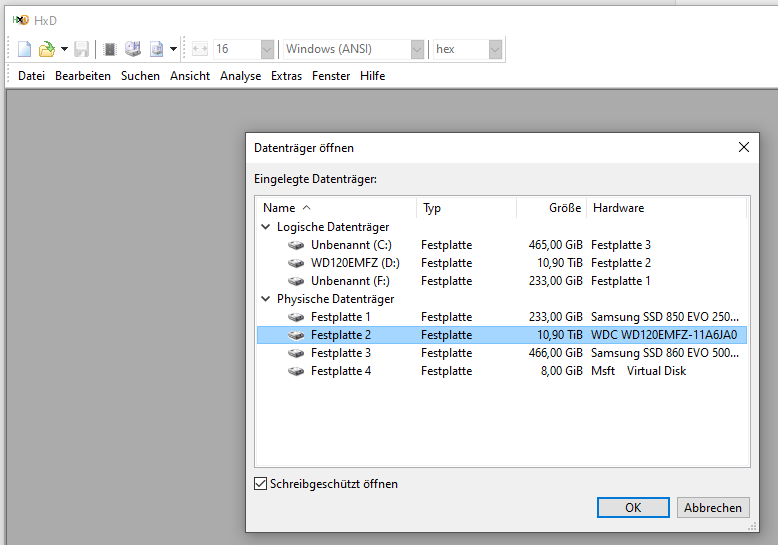
Task: Open the bytes per row dropdown showing 16
Action: [267, 49]
